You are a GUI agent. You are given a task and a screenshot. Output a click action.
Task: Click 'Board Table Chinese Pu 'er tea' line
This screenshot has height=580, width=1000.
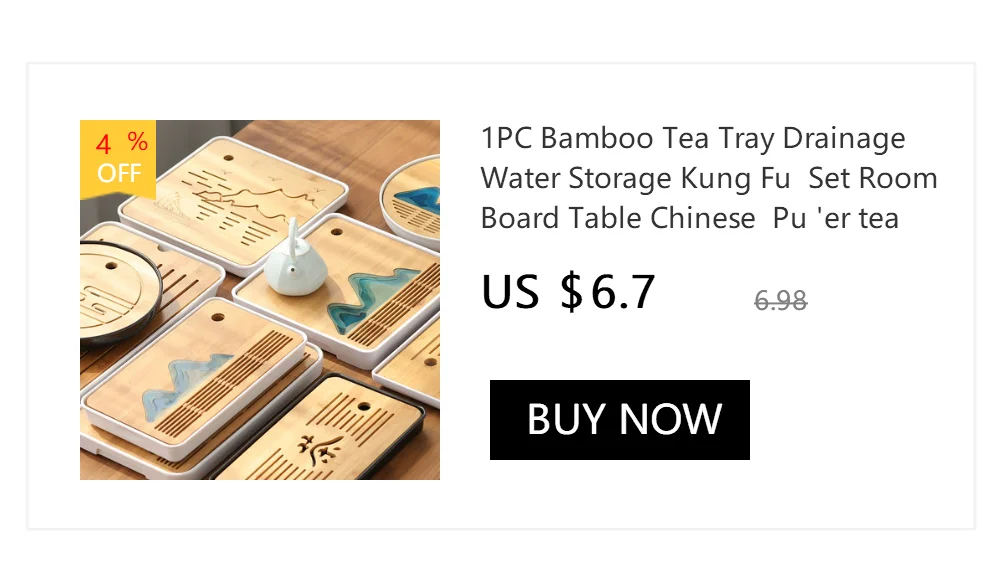coord(690,219)
